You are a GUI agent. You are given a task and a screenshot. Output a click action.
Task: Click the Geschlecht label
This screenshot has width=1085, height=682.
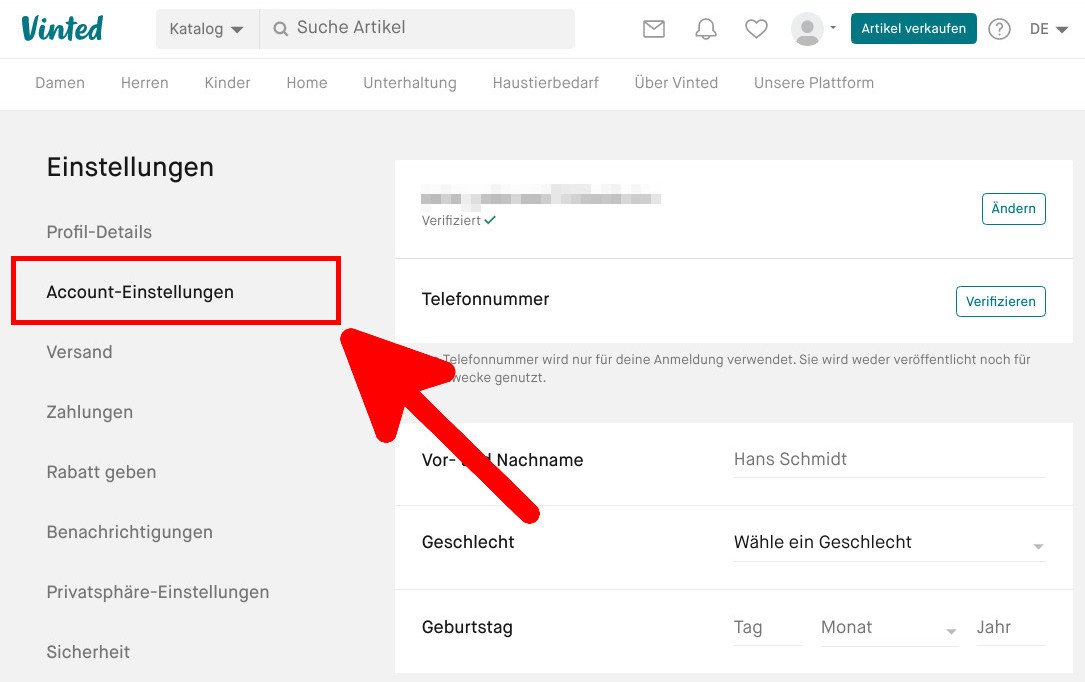(468, 542)
